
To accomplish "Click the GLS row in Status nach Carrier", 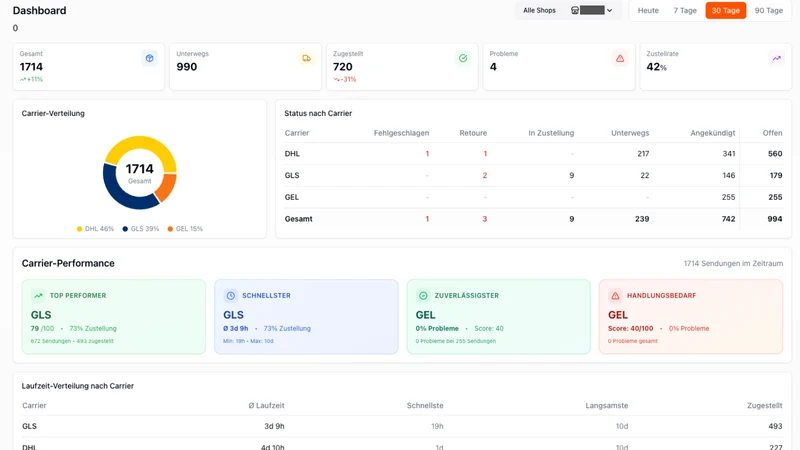I will pos(533,176).
